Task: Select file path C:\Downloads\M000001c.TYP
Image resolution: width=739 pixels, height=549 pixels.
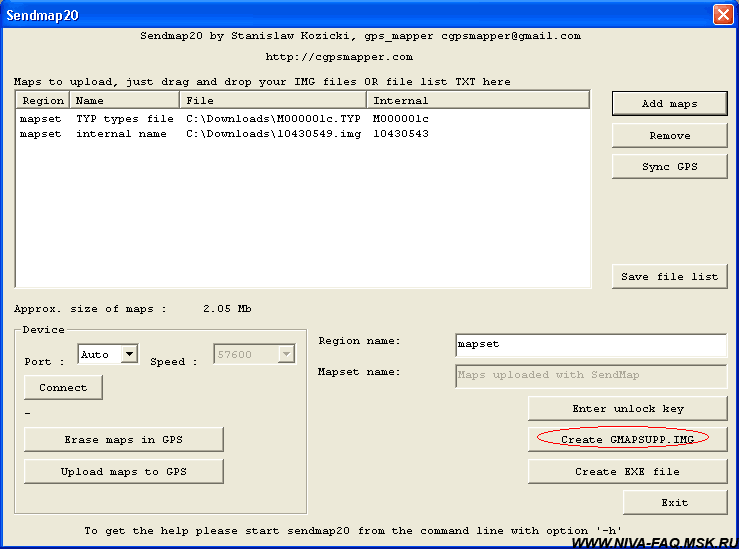Action: pos(273,119)
